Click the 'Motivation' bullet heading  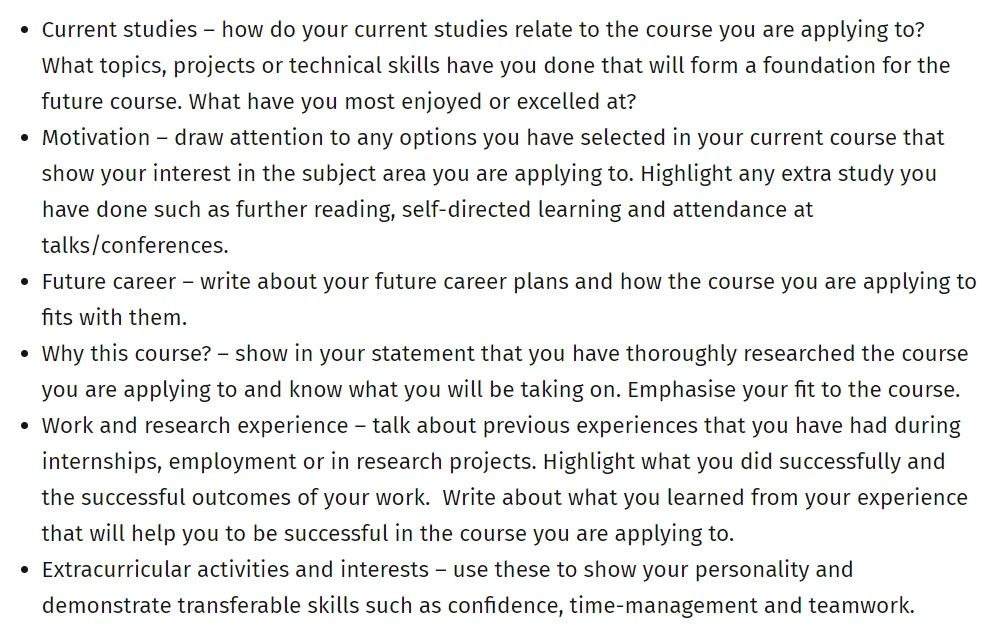coord(96,137)
